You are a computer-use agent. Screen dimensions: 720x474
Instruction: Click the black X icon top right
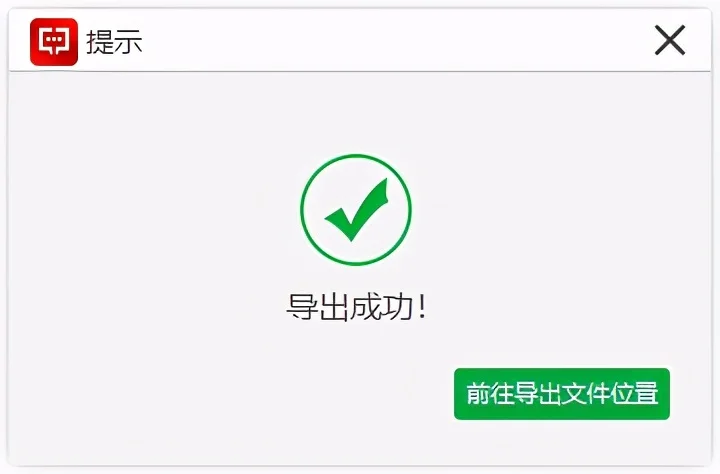click(669, 40)
